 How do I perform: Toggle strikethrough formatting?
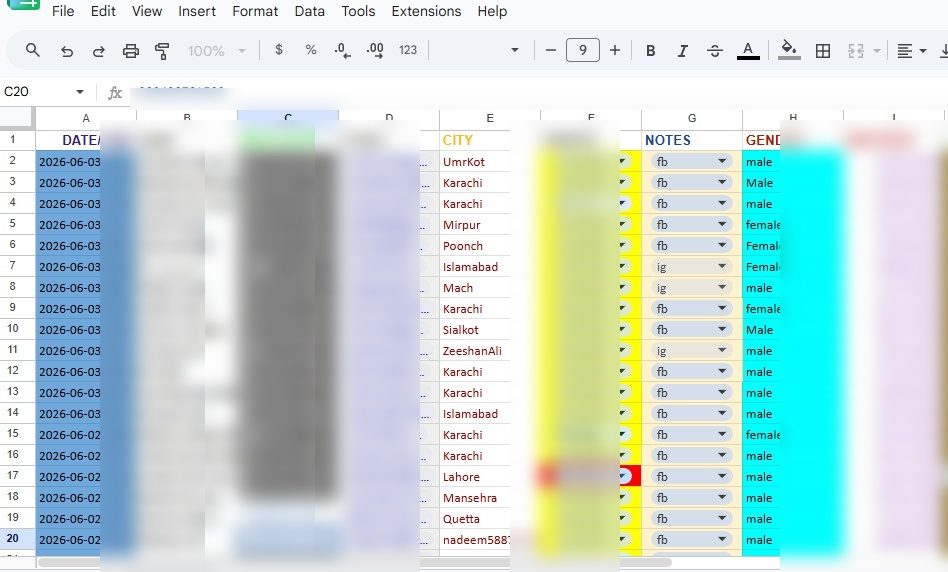715,51
